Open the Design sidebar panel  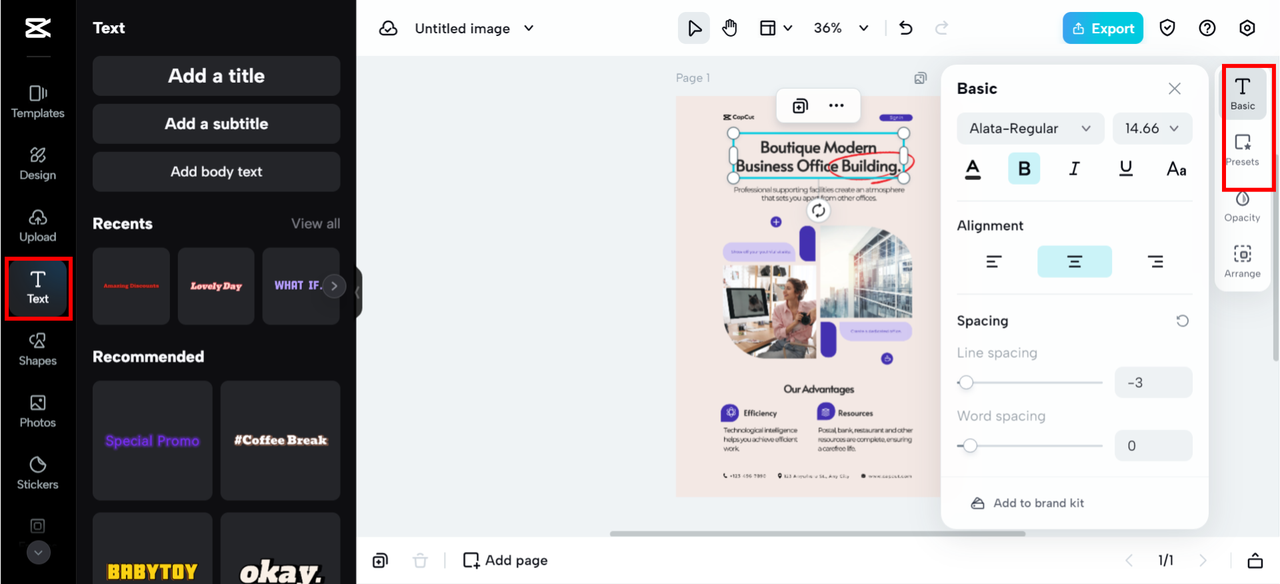(x=38, y=163)
